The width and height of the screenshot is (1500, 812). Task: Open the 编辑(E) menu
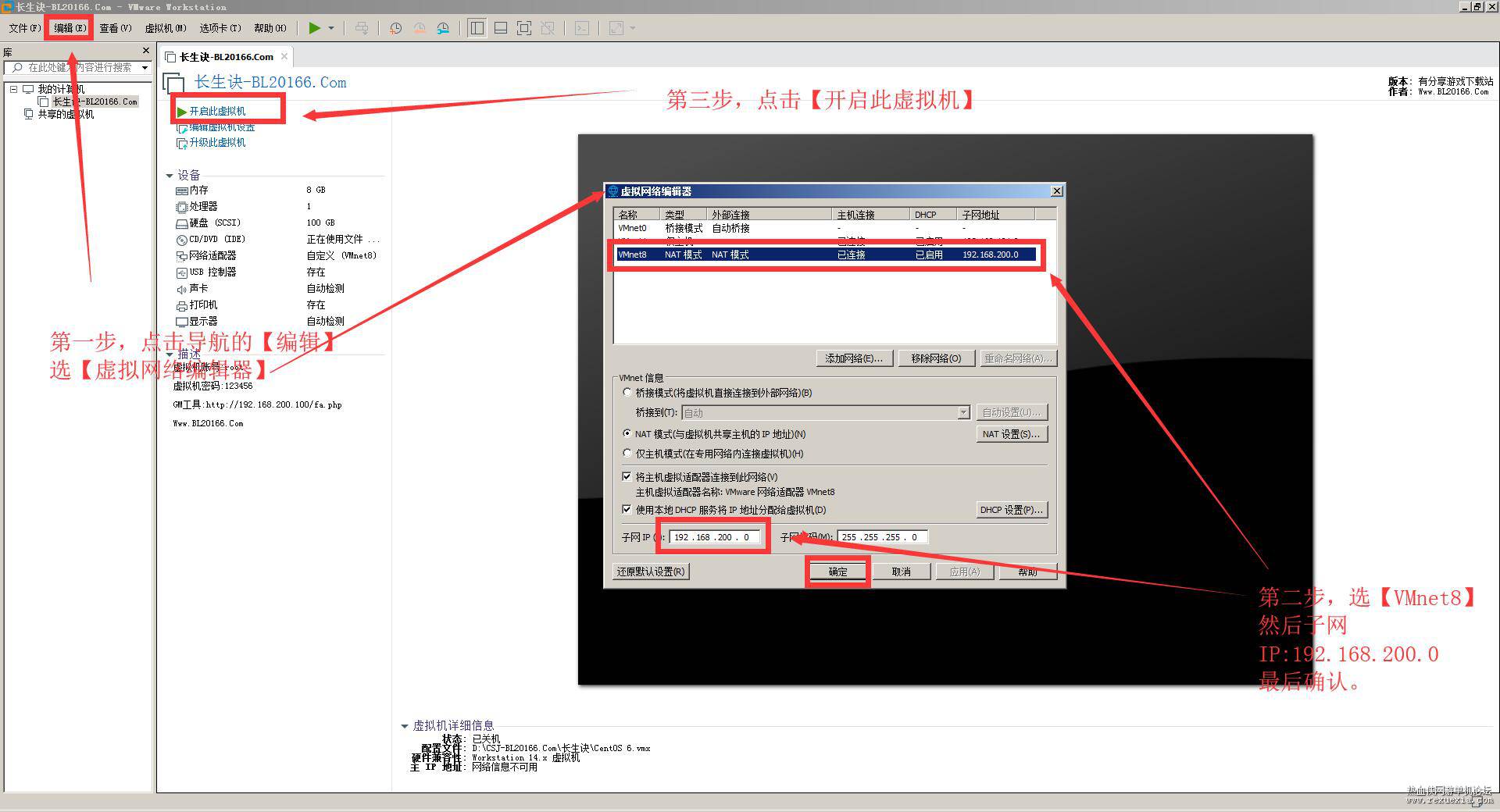(x=70, y=28)
